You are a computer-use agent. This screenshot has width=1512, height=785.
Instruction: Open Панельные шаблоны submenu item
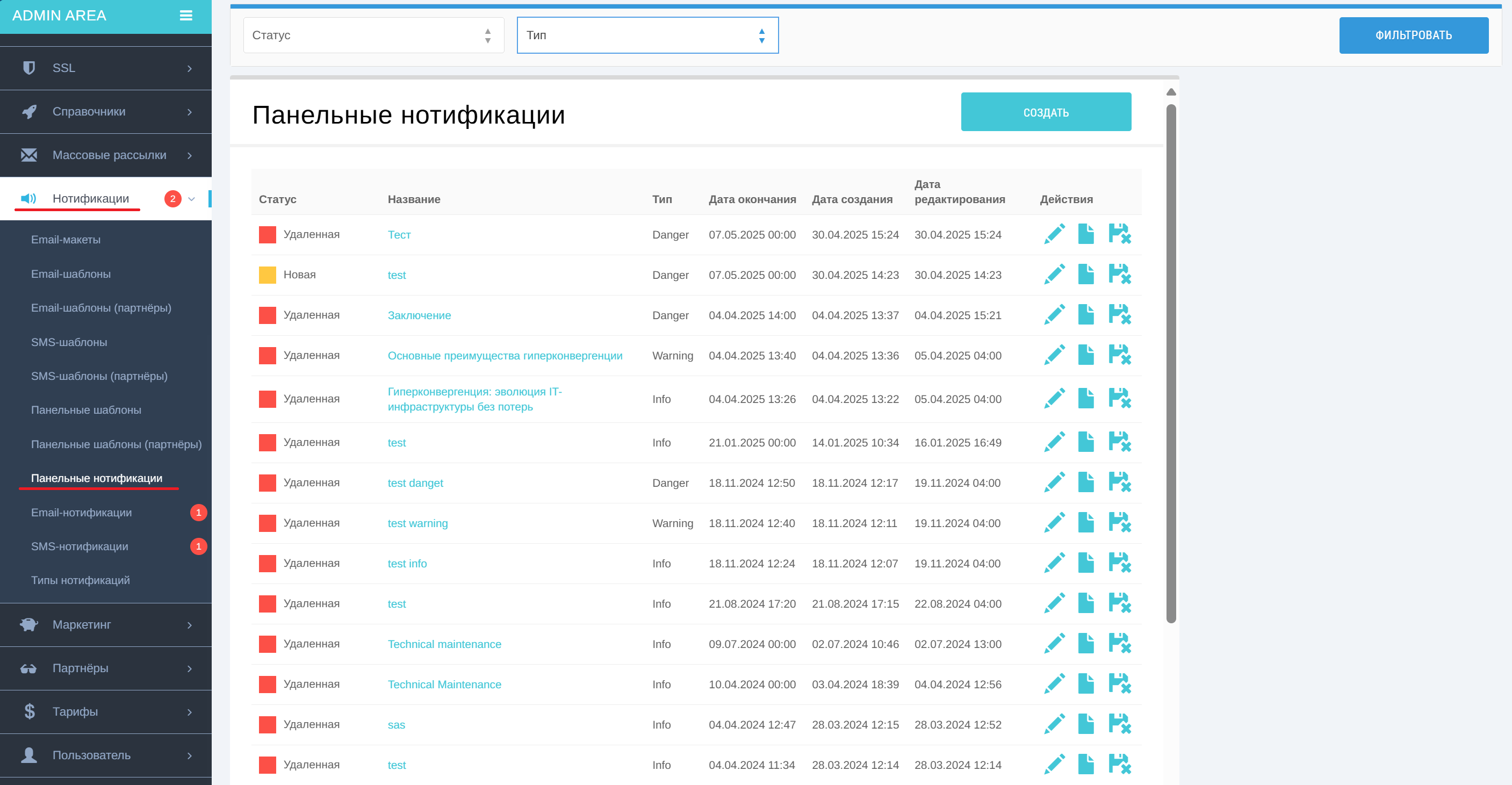click(87, 410)
